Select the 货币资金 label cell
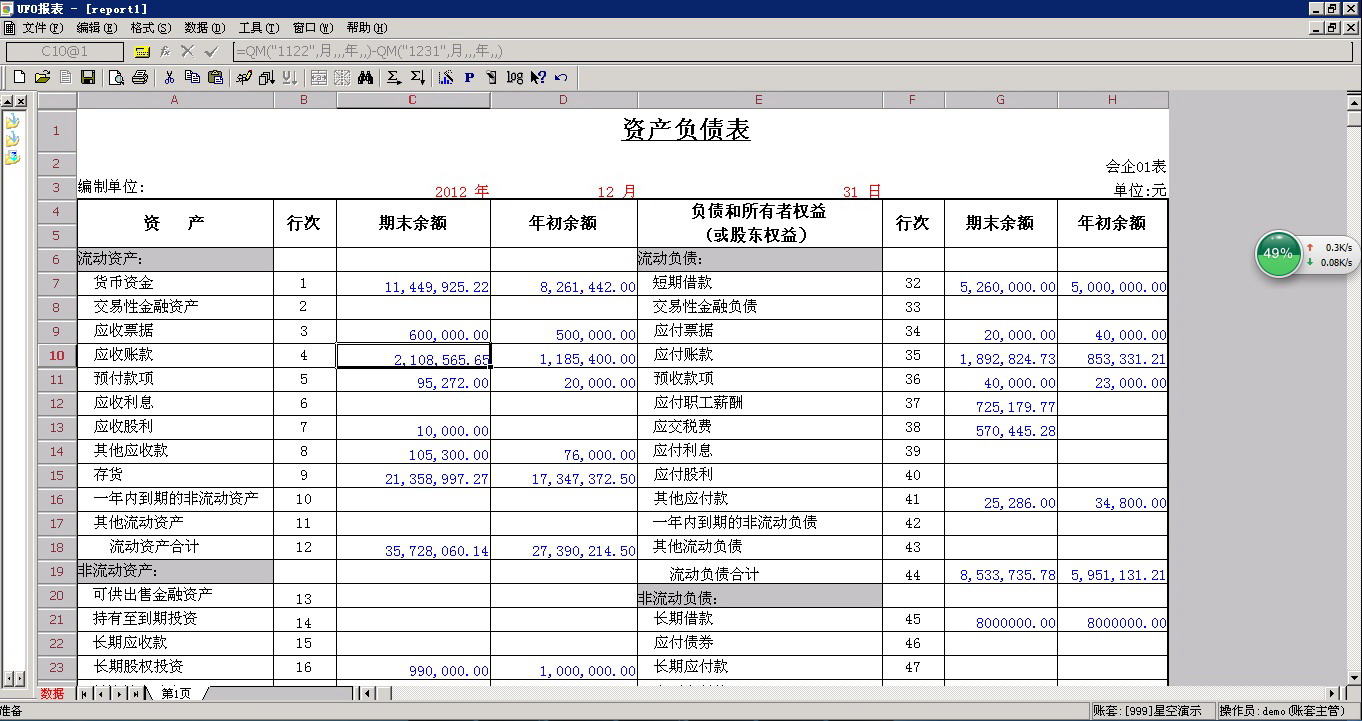Image resolution: width=1362 pixels, height=721 pixels. (x=175, y=283)
